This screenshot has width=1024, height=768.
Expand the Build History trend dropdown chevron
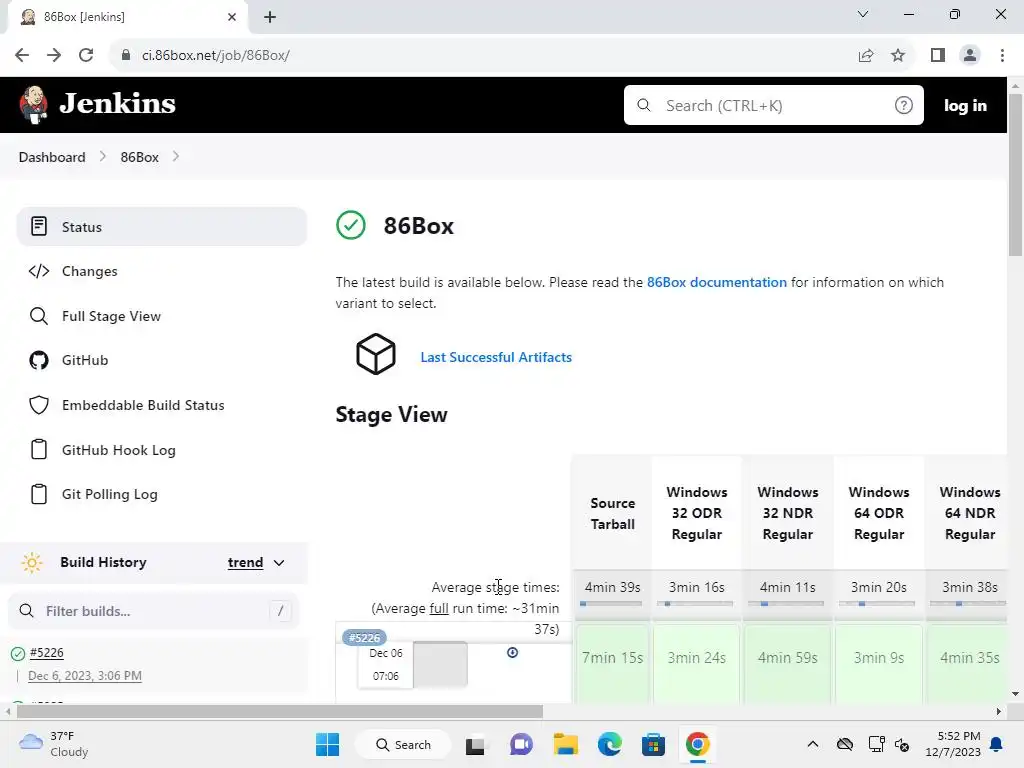(279, 563)
